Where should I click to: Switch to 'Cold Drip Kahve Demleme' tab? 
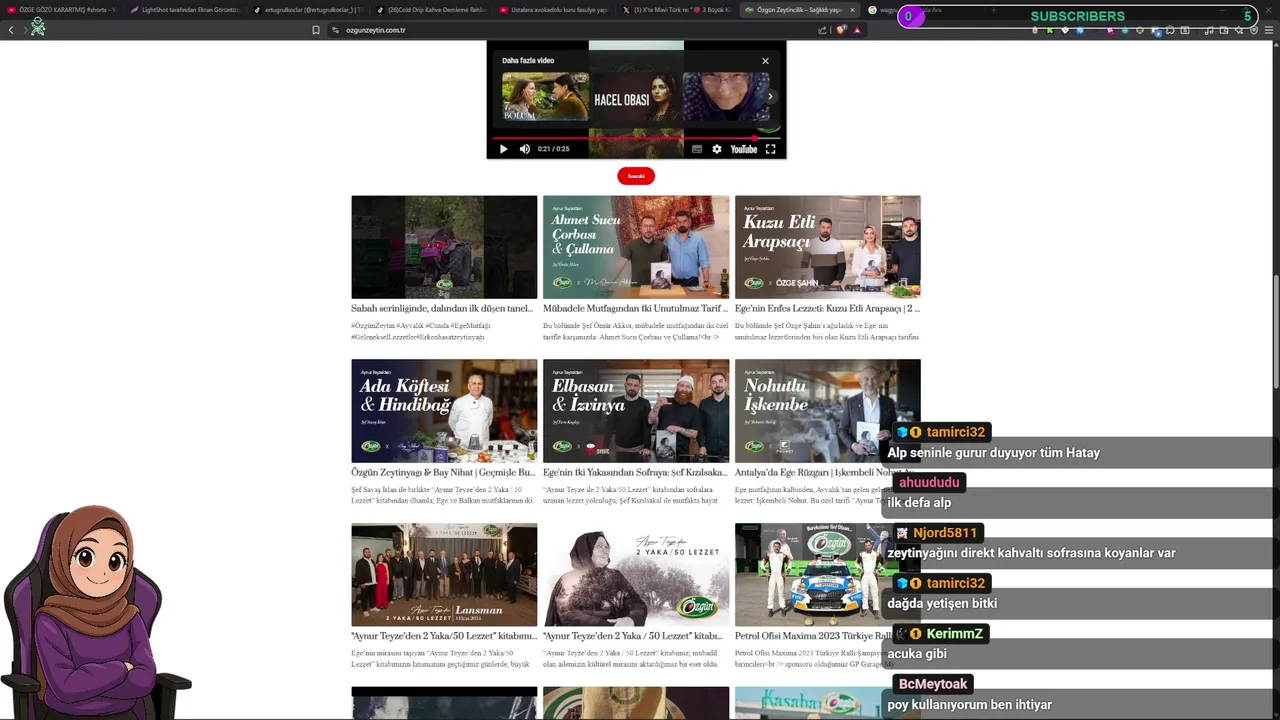point(432,10)
